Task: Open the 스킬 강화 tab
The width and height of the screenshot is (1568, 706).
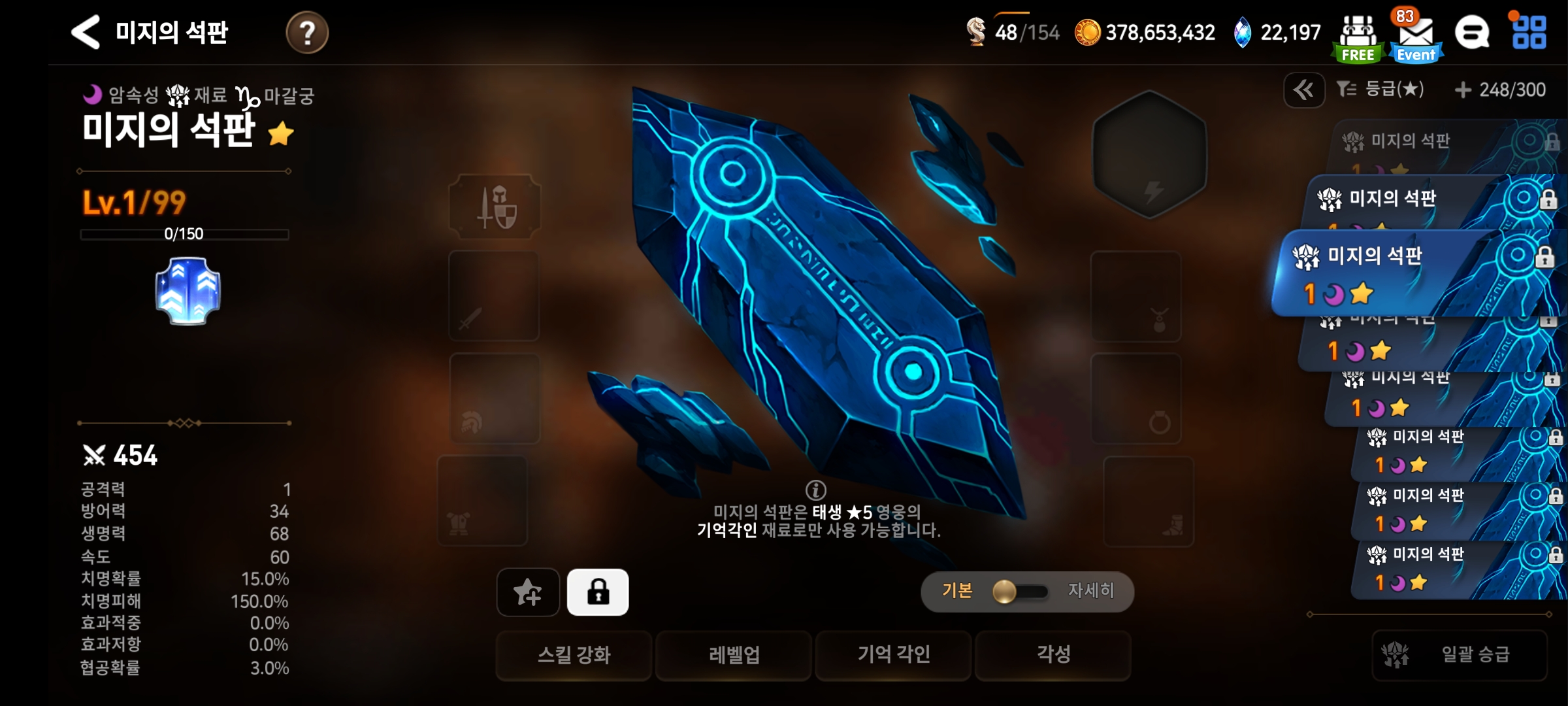Action: [x=574, y=655]
